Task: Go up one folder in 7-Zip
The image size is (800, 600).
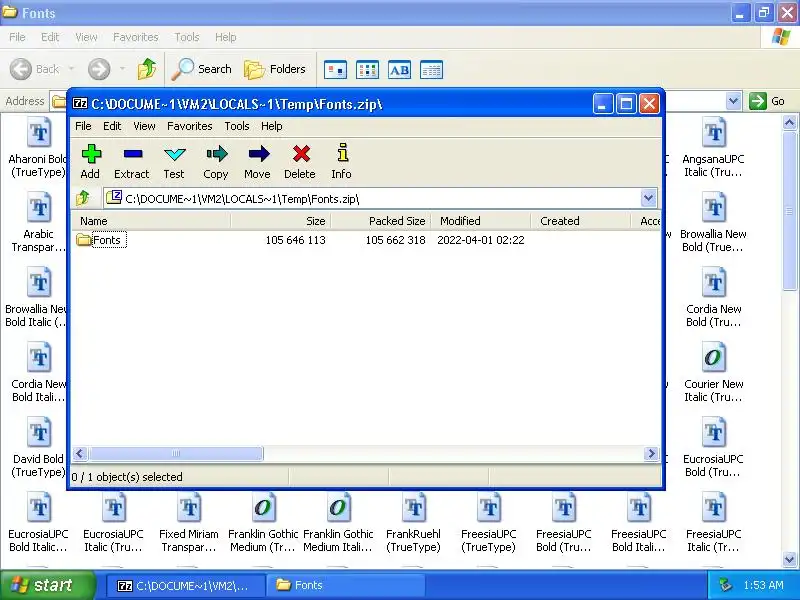Action: point(83,198)
